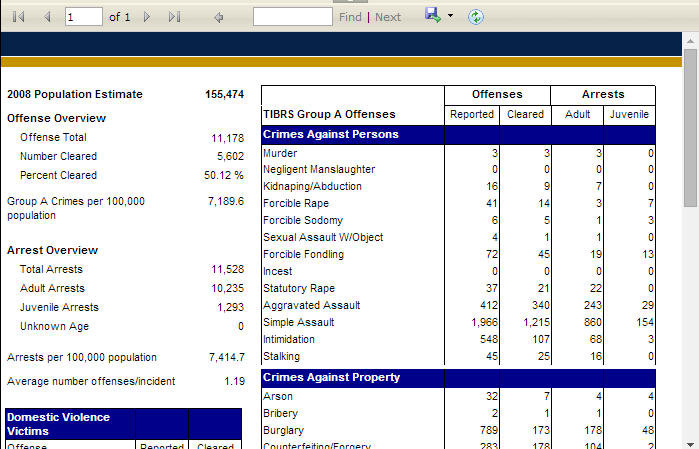Click the Next search result link

(388, 17)
